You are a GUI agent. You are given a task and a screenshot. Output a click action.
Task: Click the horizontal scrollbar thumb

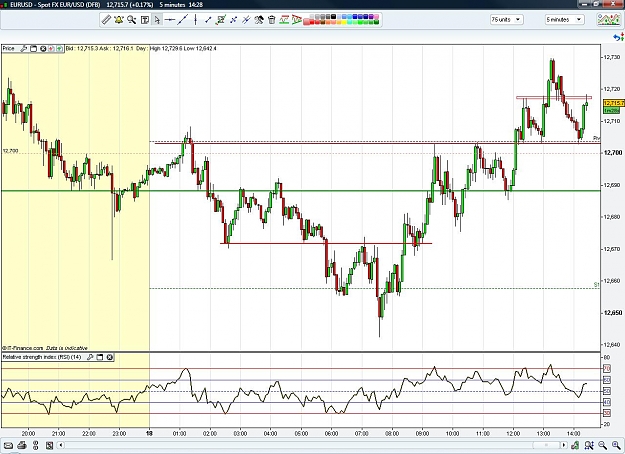click(546, 445)
